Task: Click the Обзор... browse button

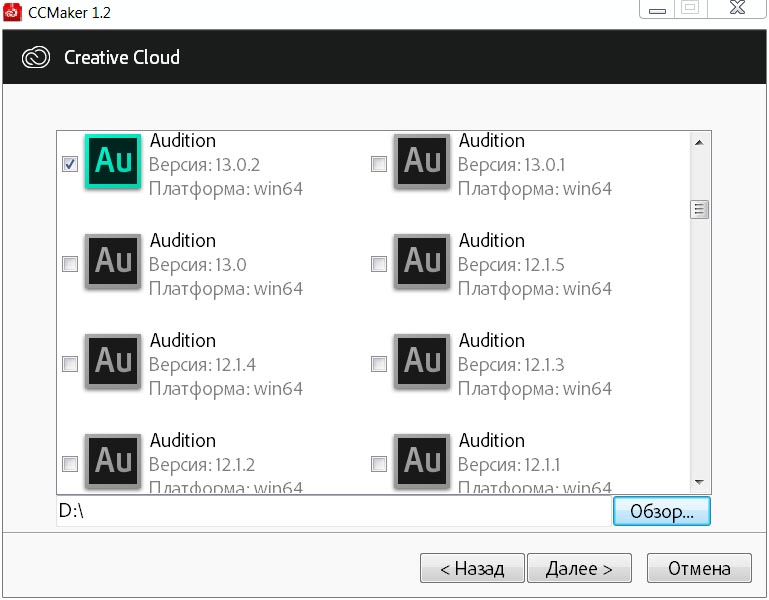Action: pyautogui.click(x=662, y=511)
